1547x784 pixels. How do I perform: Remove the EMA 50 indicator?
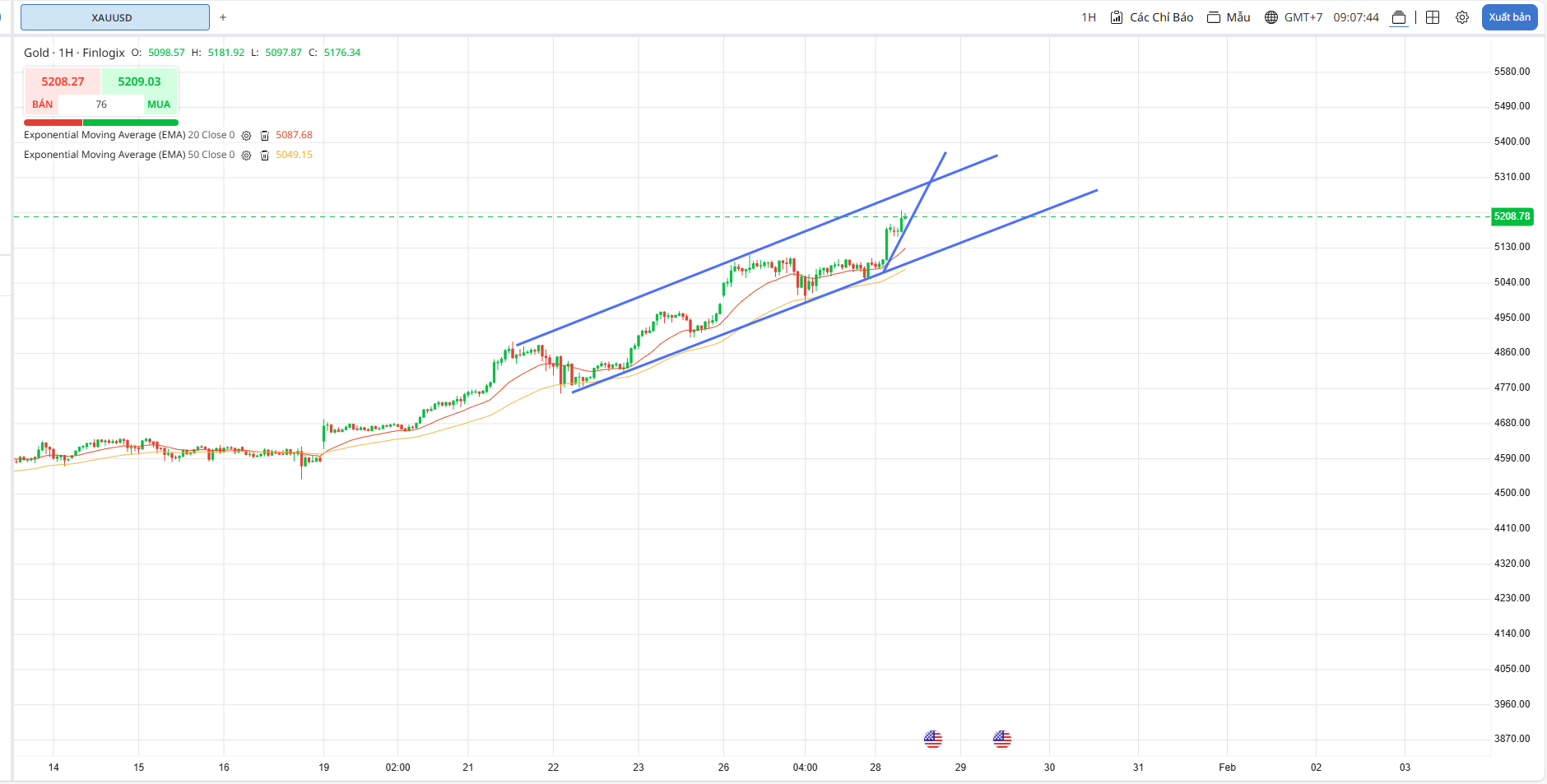pyautogui.click(x=264, y=155)
